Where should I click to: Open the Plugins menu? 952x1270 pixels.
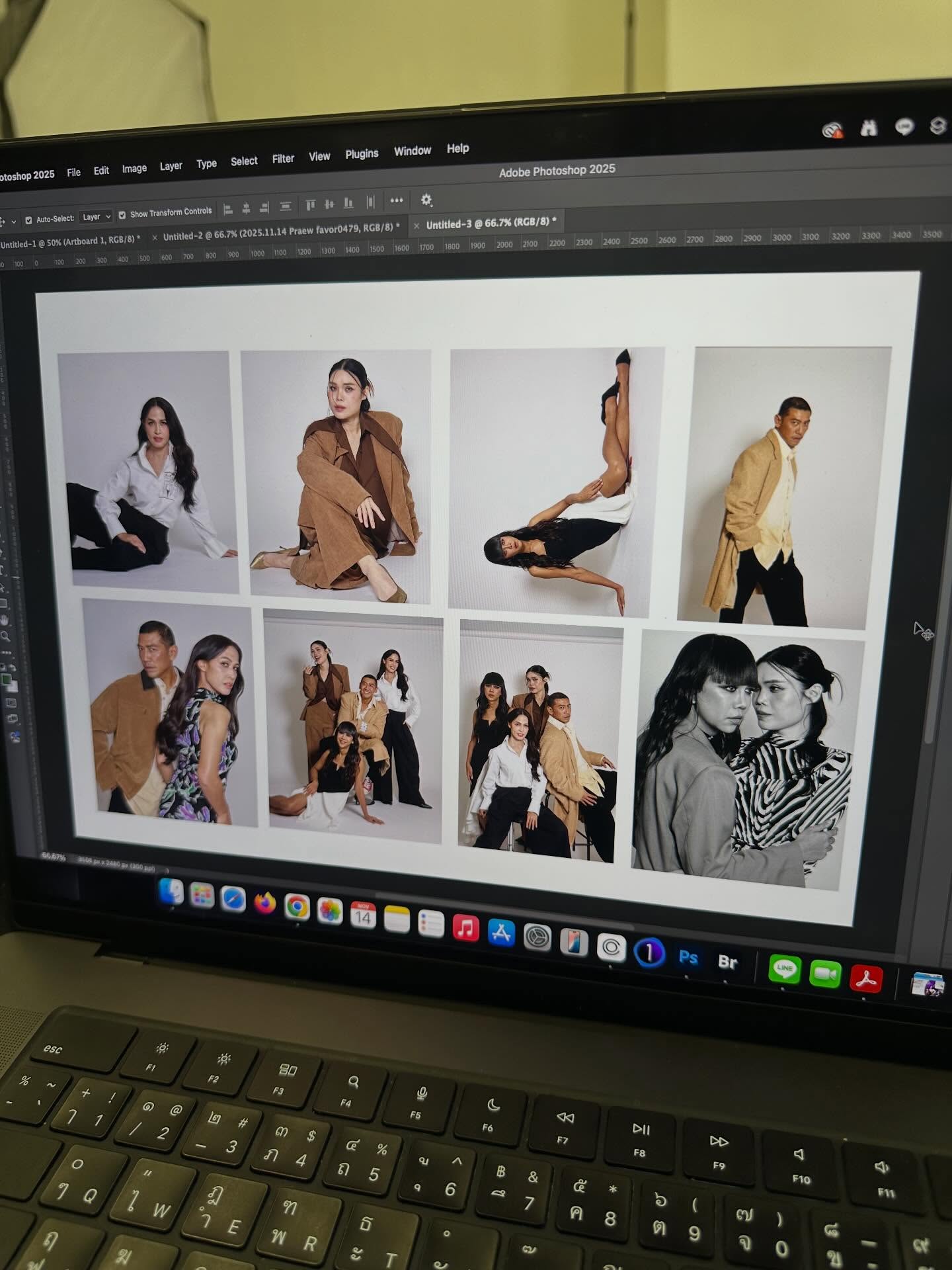(362, 154)
